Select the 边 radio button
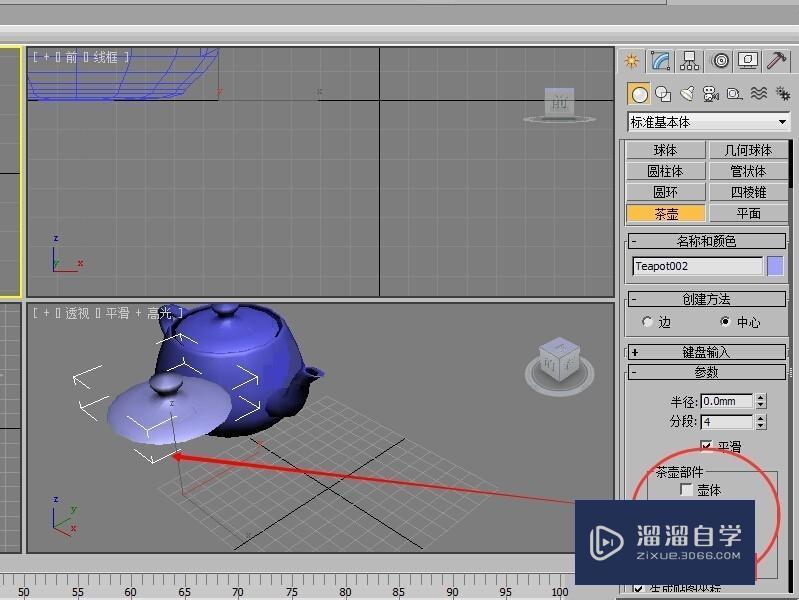799x600 pixels. click(647, 322)
